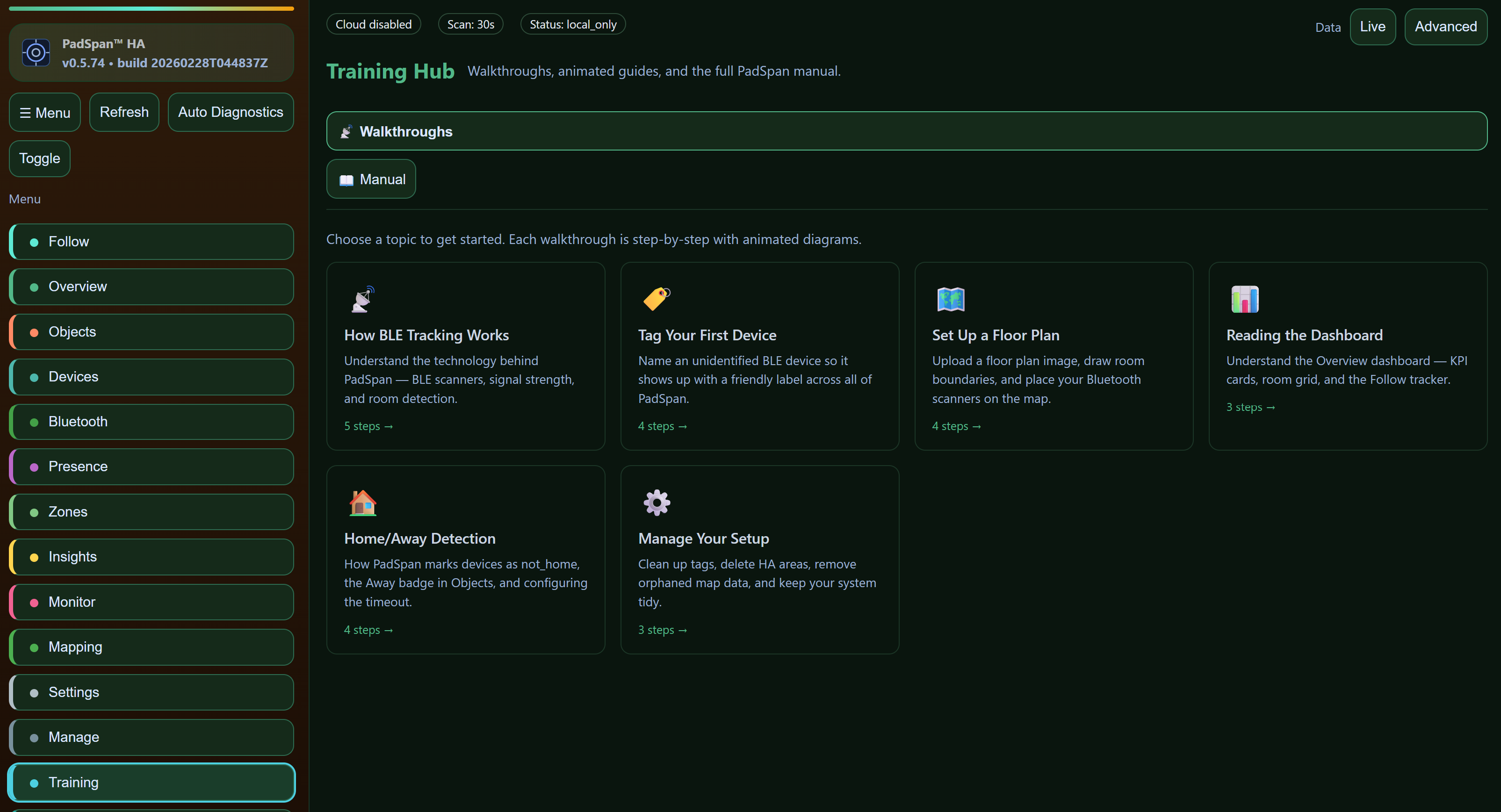Click the Reading the Dashboard description text
This screenshot has height=812, width=1501.
1347,370
